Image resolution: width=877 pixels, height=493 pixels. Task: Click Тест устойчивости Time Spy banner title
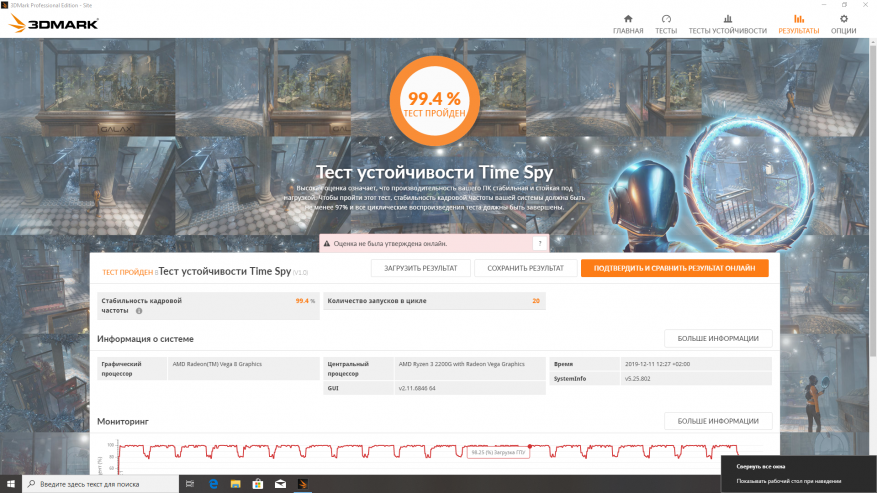coord(435,172)
